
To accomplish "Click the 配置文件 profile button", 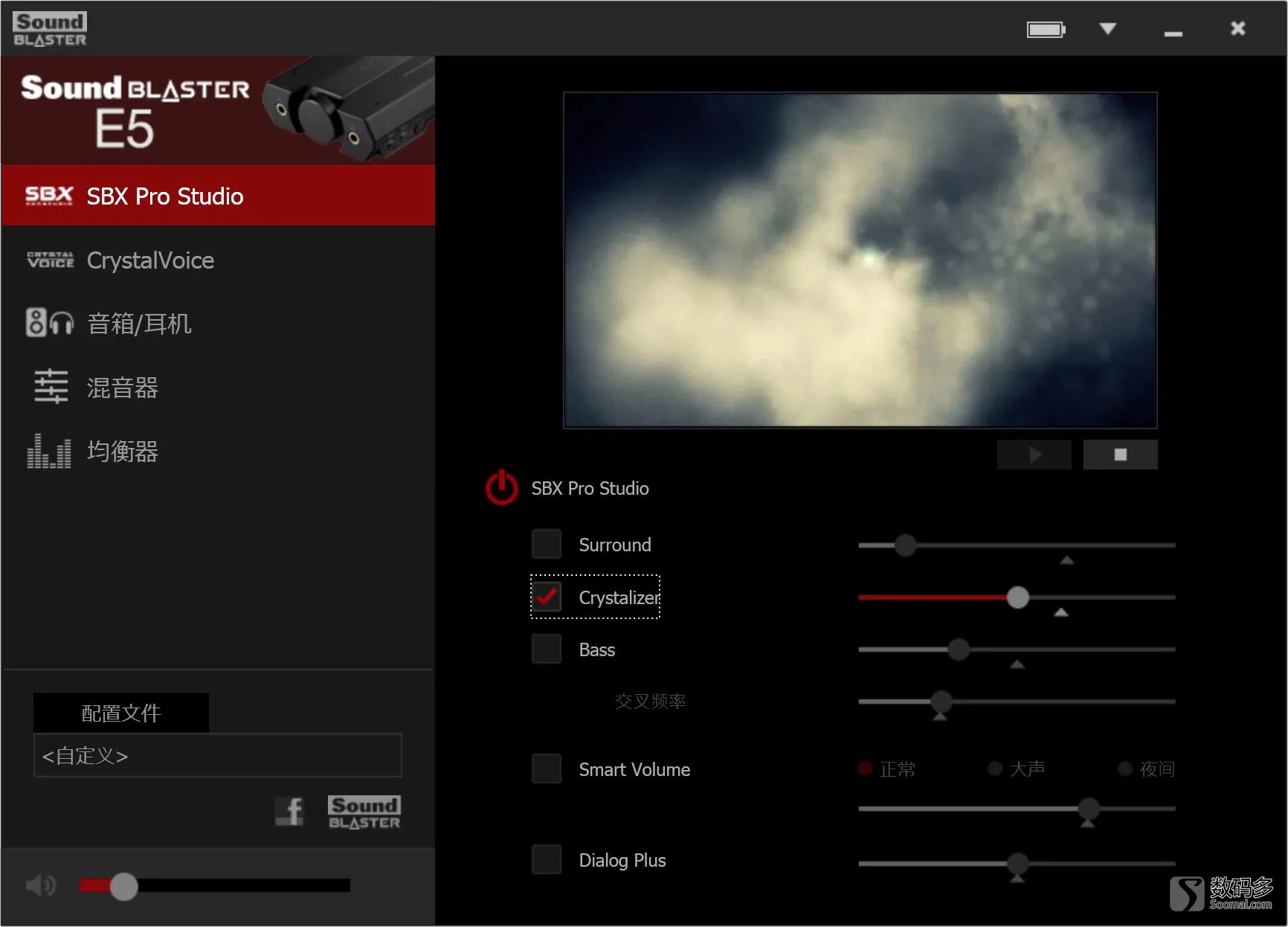I will tap(121, 713).
